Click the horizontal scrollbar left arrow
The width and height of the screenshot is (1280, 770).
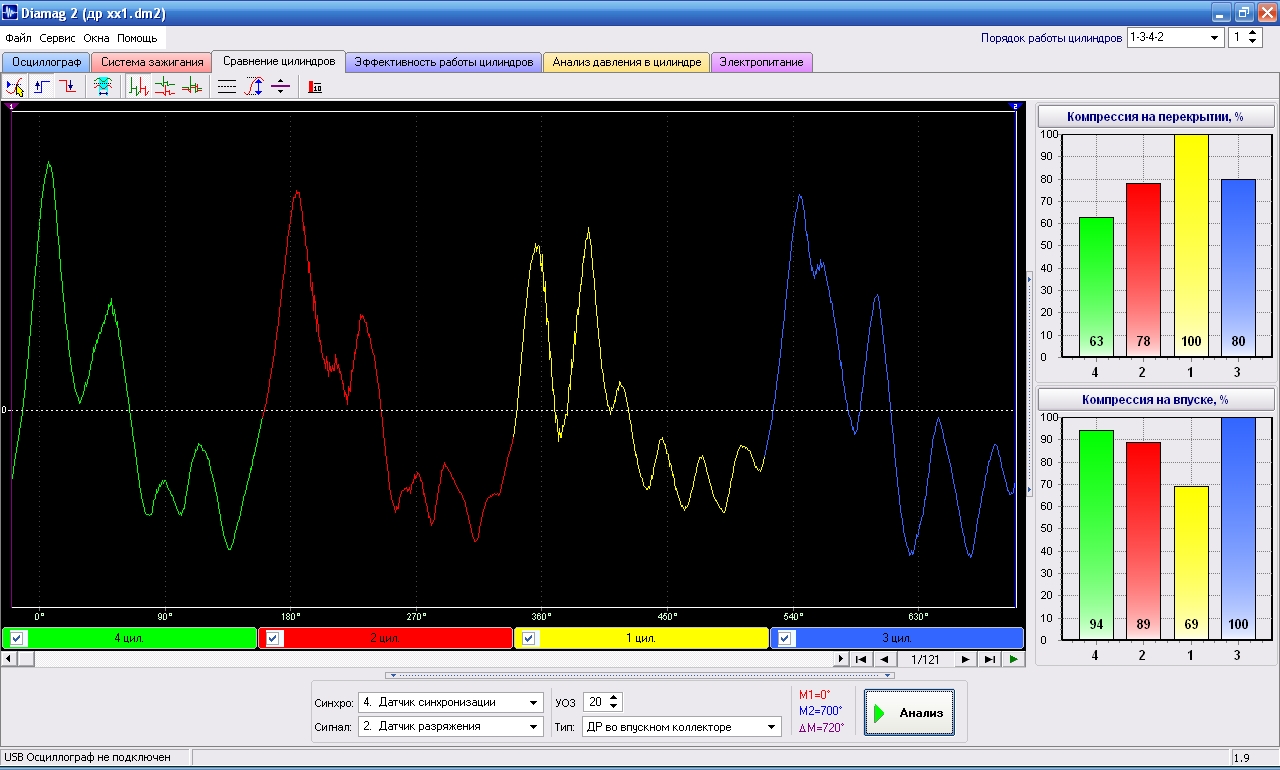9,659
